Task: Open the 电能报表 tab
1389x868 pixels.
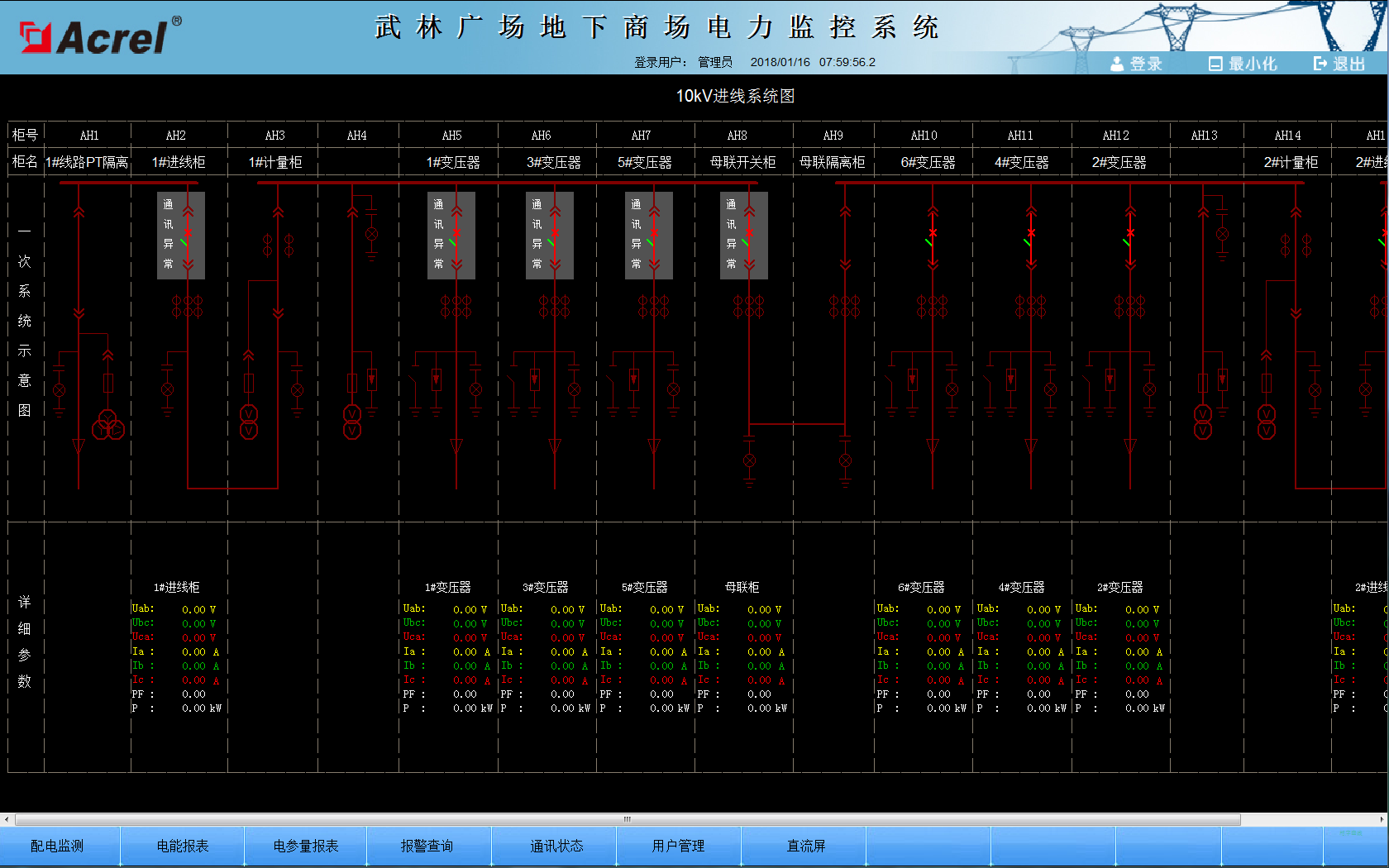Action: (183, 846)
